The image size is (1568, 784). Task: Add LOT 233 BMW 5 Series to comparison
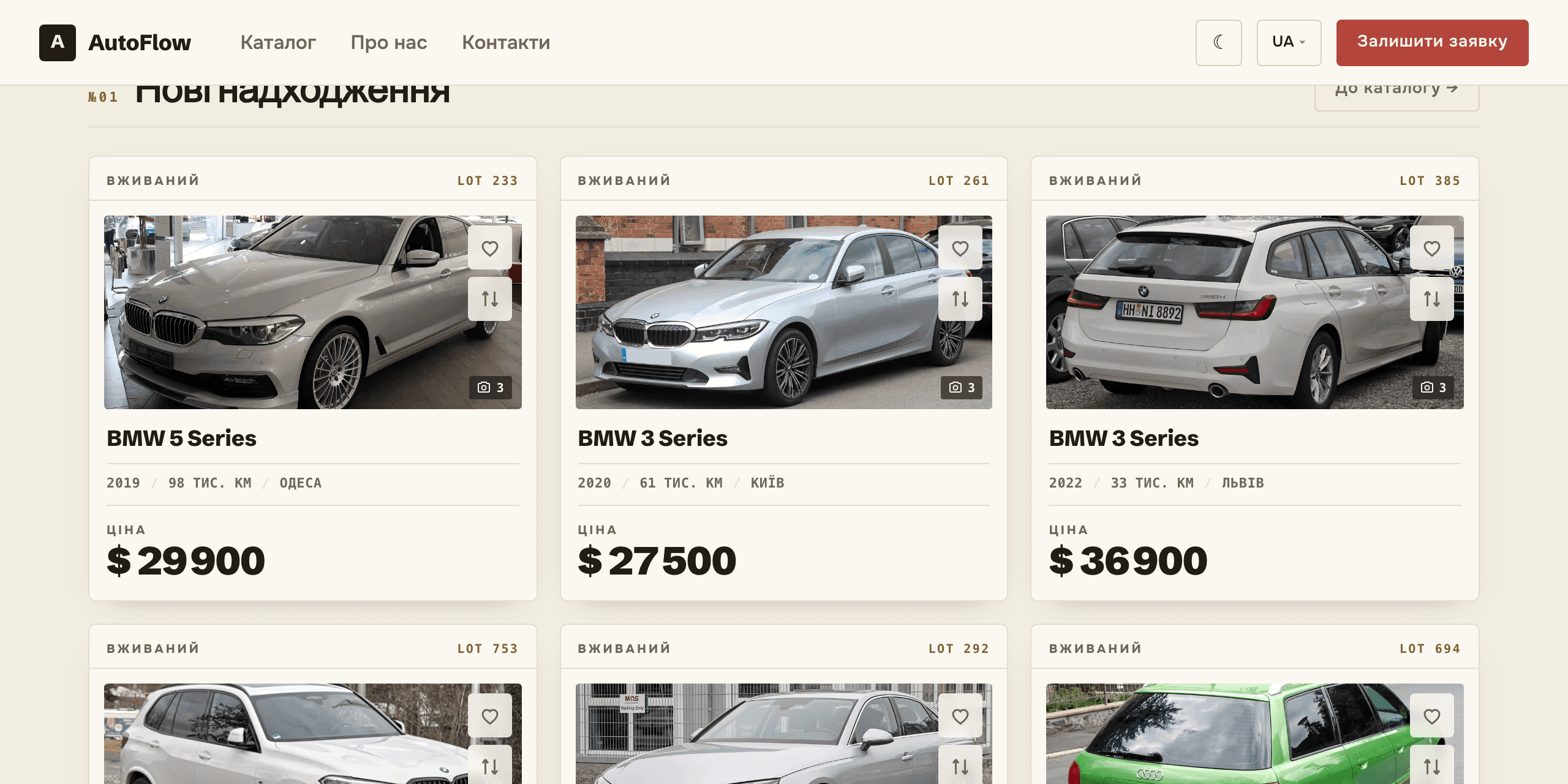(x=489, y=299)
